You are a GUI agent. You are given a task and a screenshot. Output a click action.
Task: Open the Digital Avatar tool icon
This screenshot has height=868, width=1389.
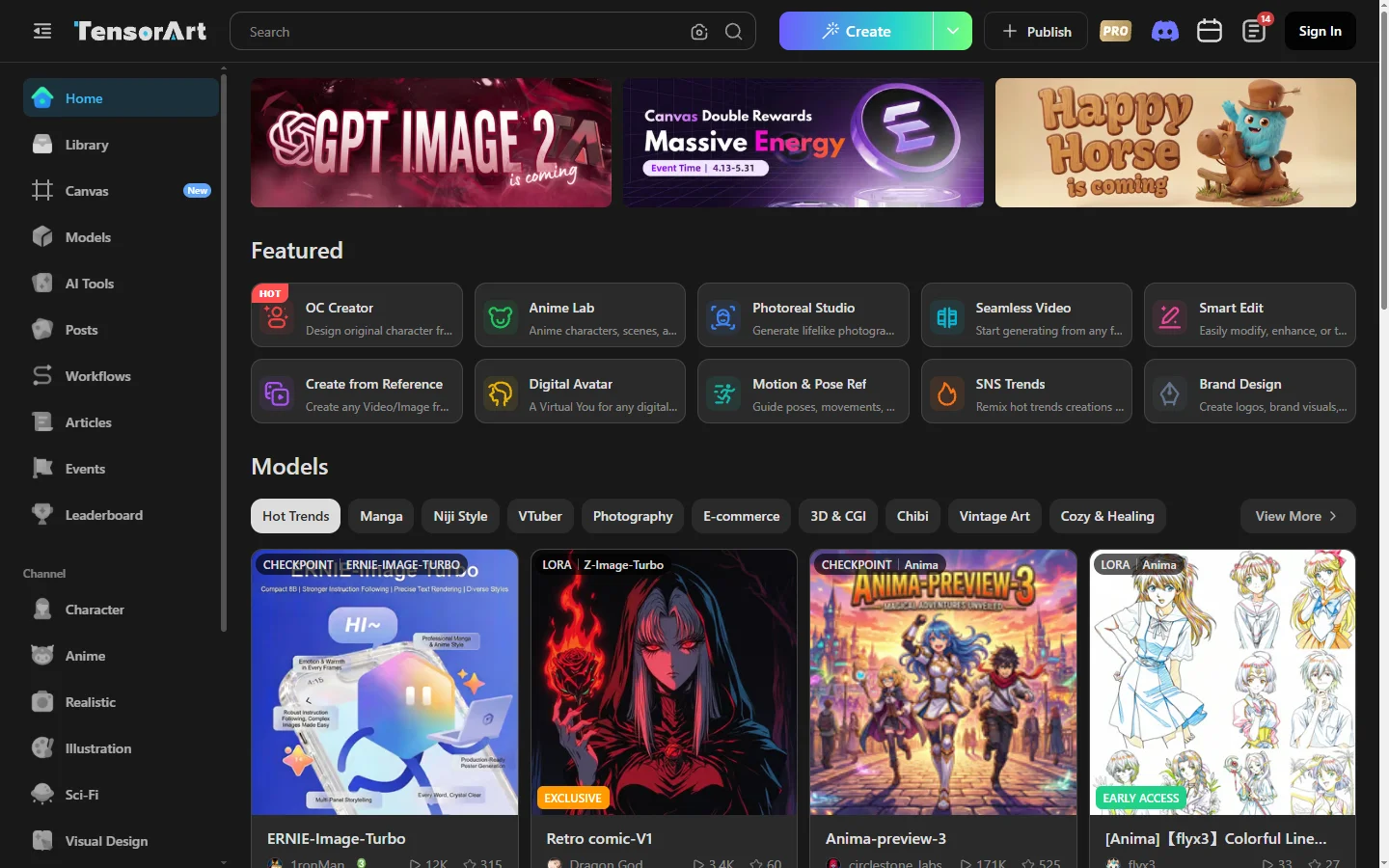(x=501, y=393)
